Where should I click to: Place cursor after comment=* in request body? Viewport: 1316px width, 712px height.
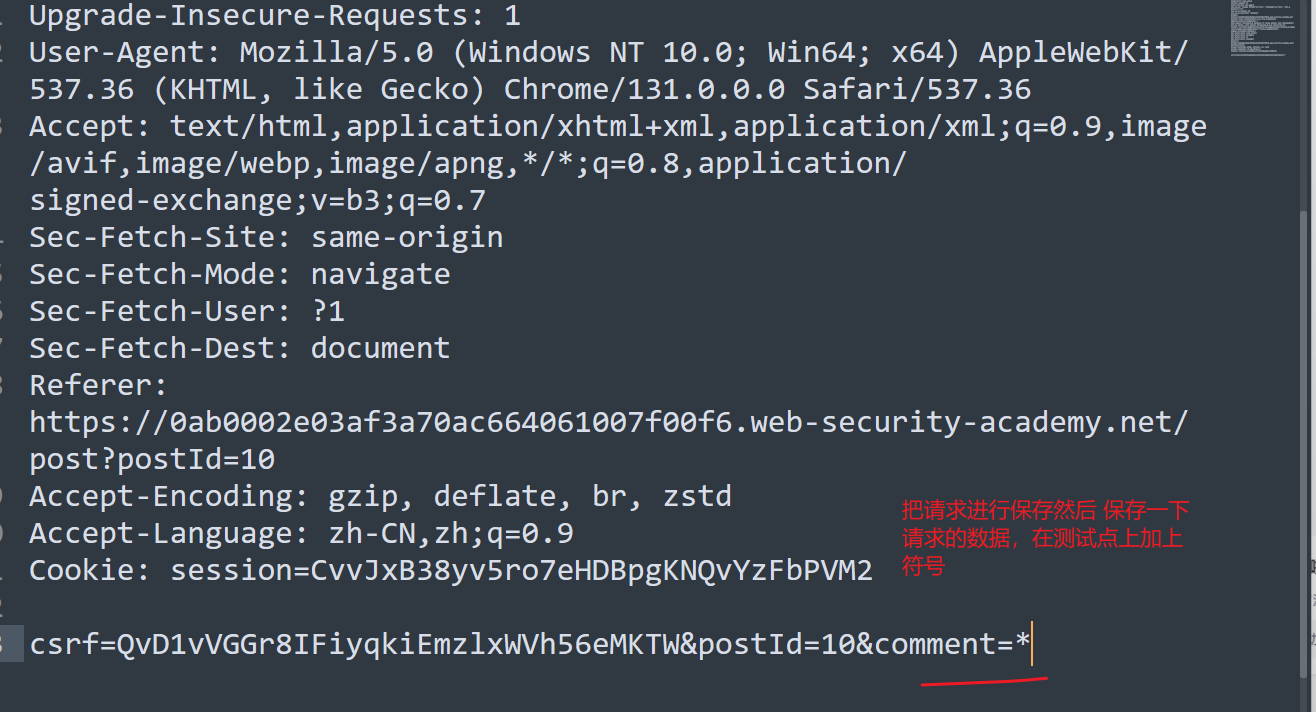click(x=1032, y=645)
